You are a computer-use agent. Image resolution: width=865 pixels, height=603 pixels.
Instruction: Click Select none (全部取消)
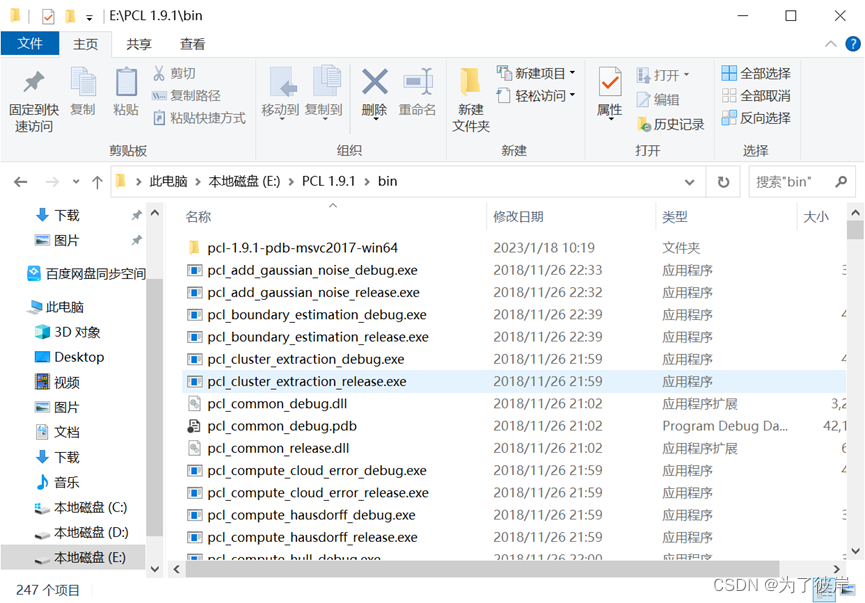pos(756,96)
